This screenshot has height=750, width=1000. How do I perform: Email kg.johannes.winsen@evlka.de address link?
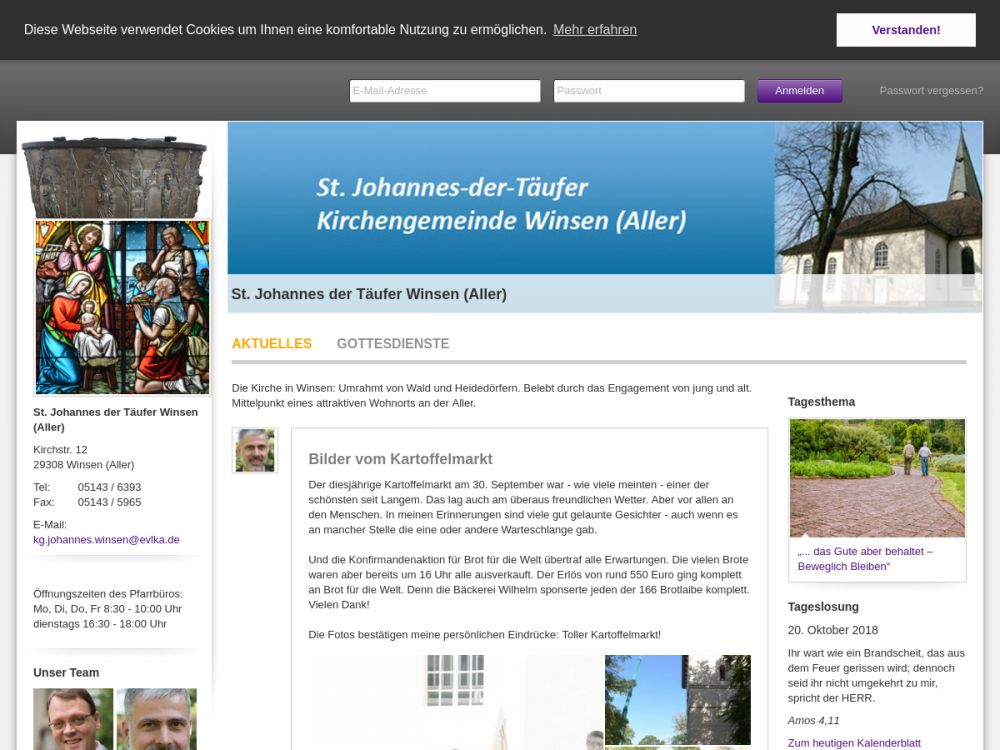pyautogui.click(x=106, y=540)
